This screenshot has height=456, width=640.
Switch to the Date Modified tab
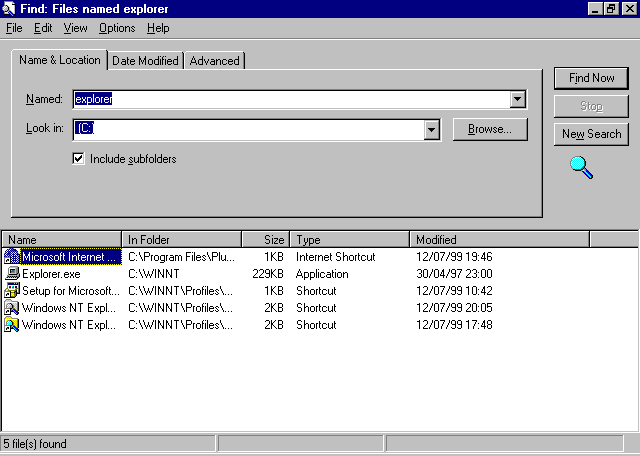(145, 61)
